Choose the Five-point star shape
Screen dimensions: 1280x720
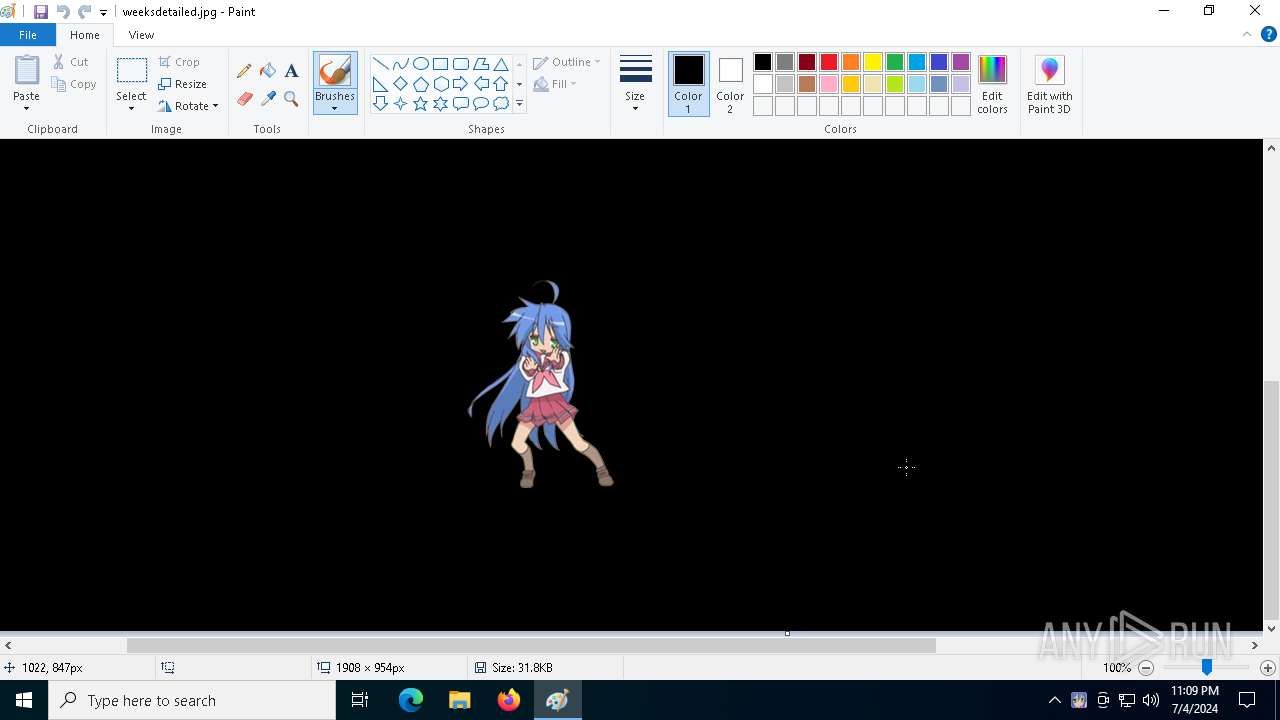tap(421, 104)
